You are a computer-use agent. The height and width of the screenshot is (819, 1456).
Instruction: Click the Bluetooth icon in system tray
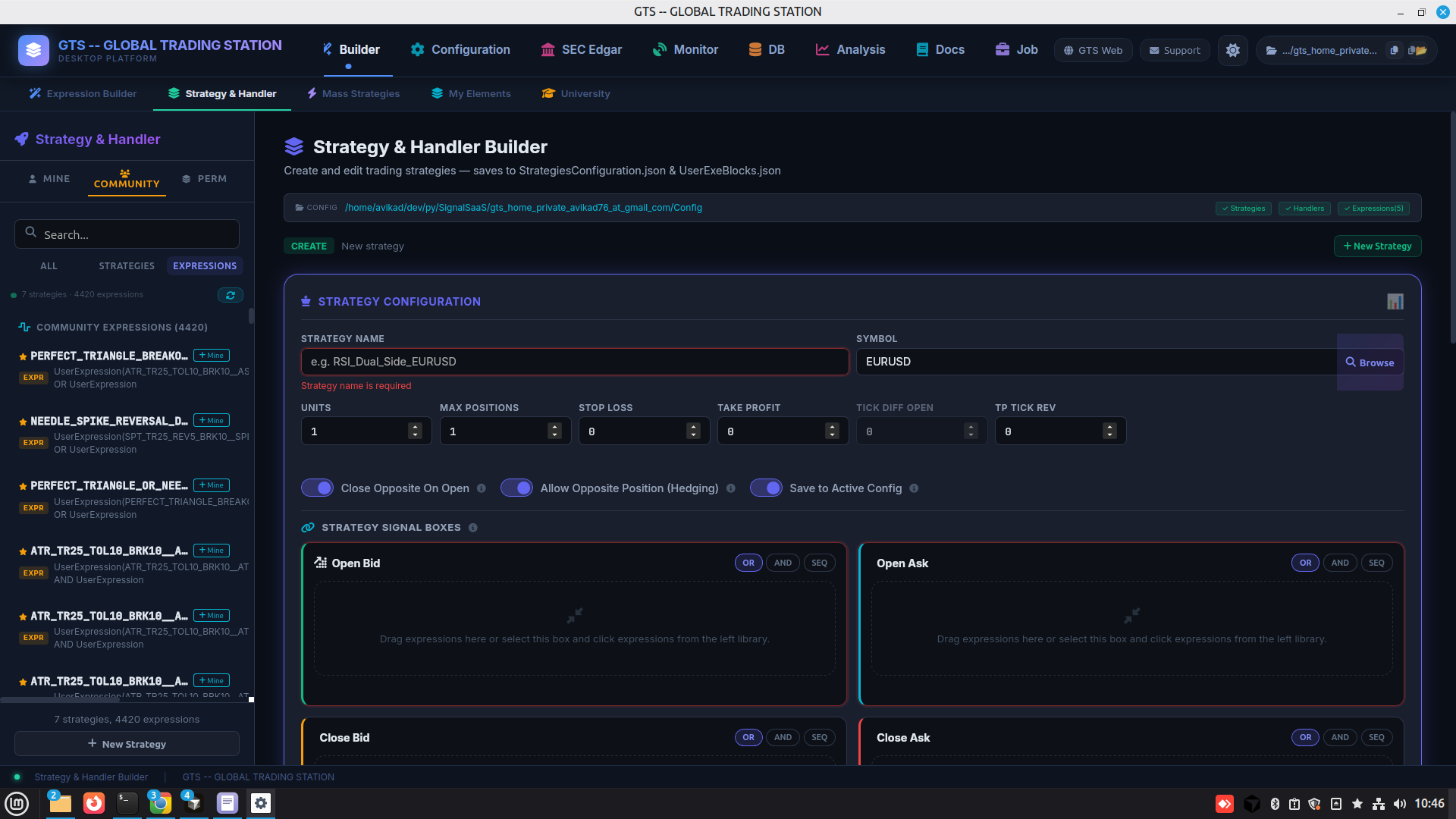click(1275, 804)
